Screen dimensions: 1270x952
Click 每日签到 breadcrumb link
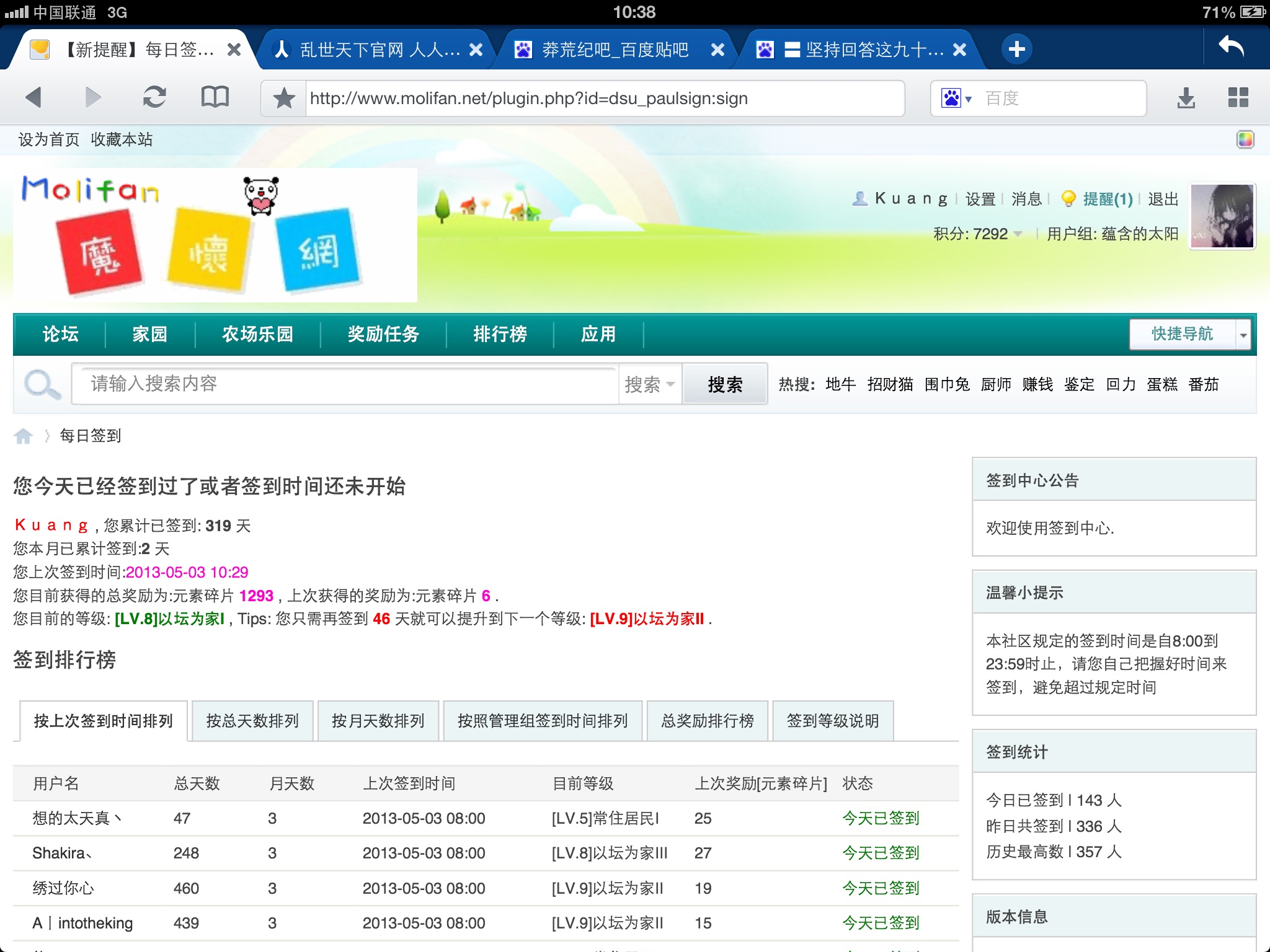91,436
